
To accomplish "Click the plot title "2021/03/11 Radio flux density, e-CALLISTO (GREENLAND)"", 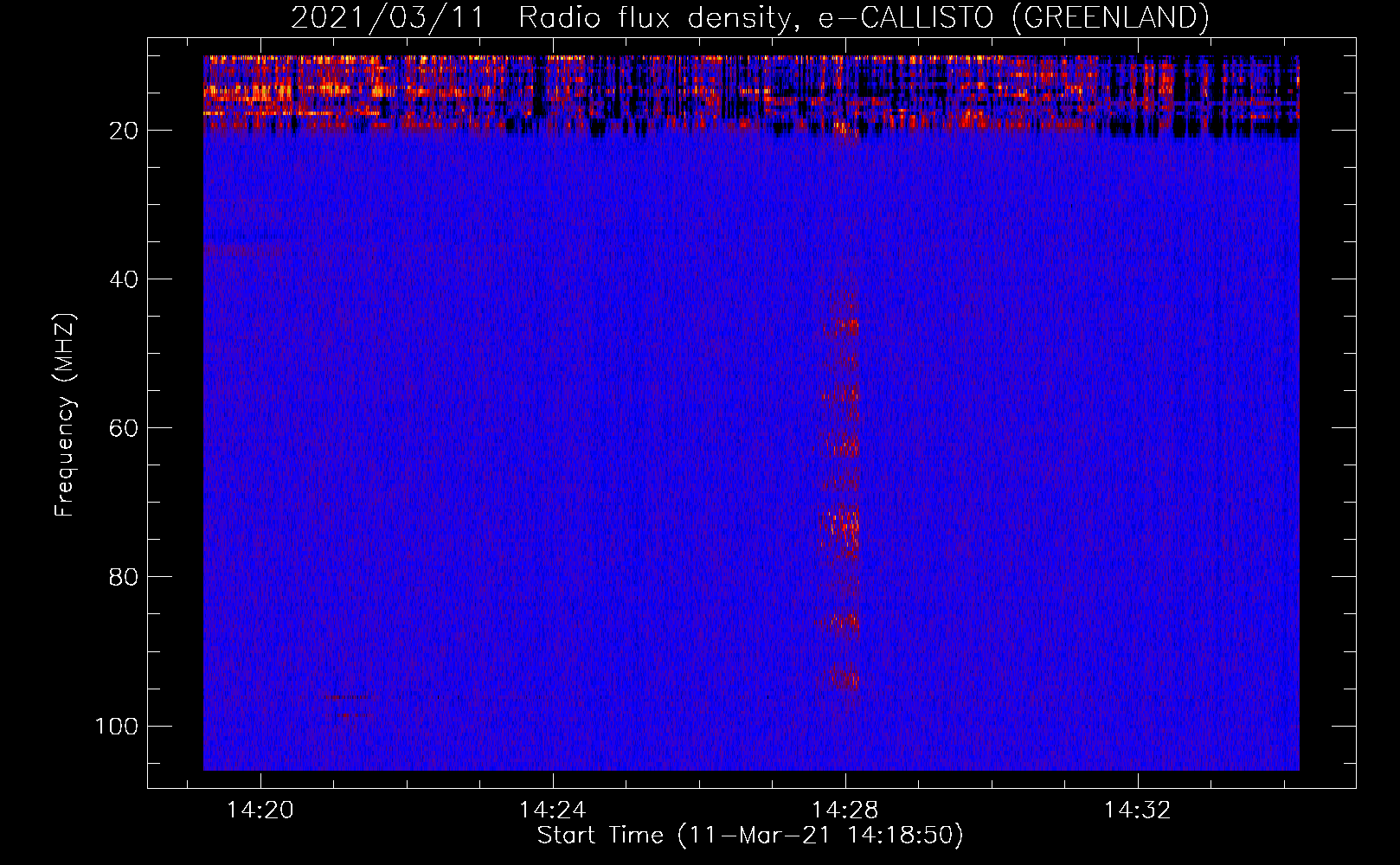I will pyautogui.click(x=749, y=17).
